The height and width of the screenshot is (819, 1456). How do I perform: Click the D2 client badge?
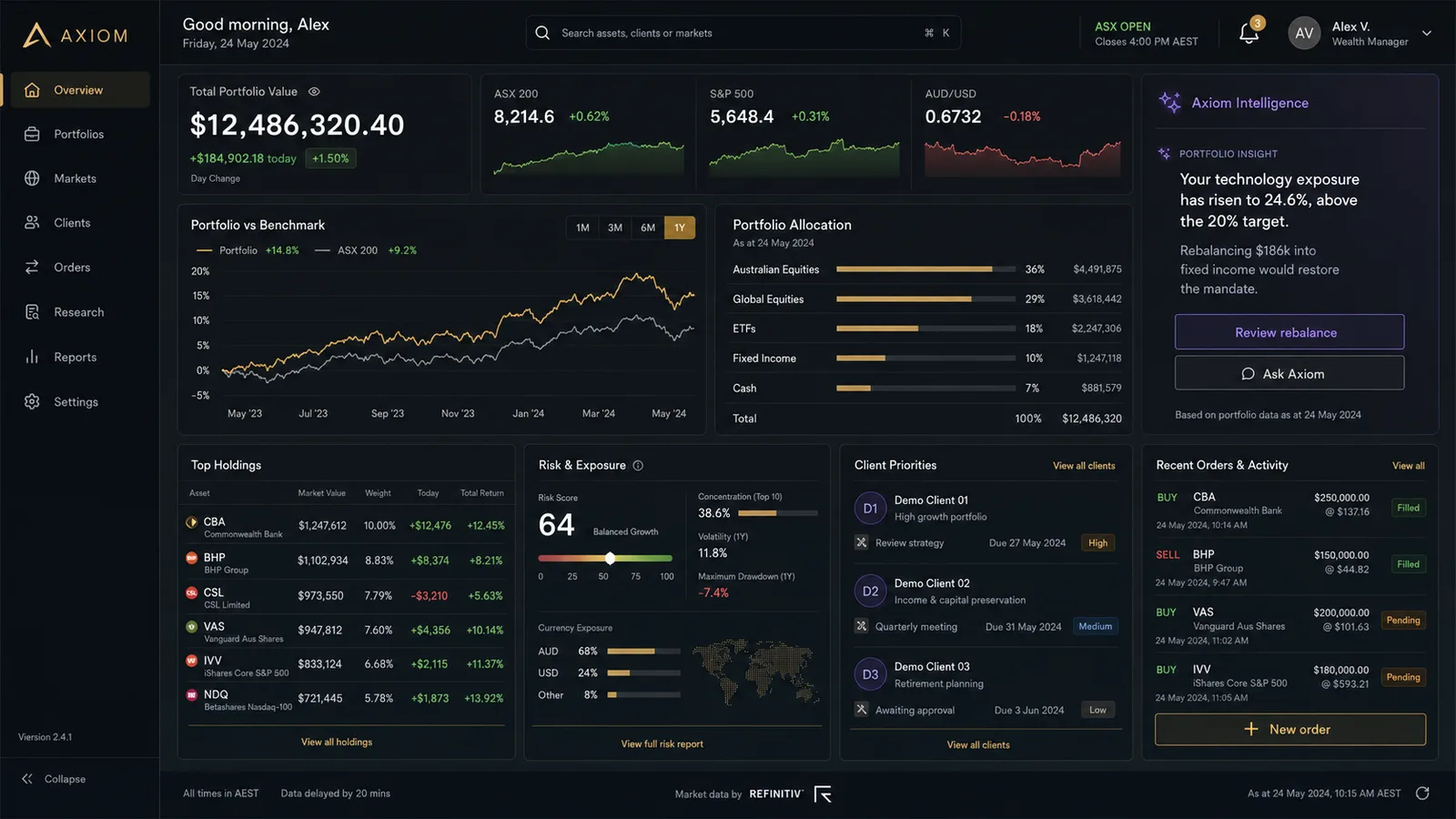click(x=871, y=591)
